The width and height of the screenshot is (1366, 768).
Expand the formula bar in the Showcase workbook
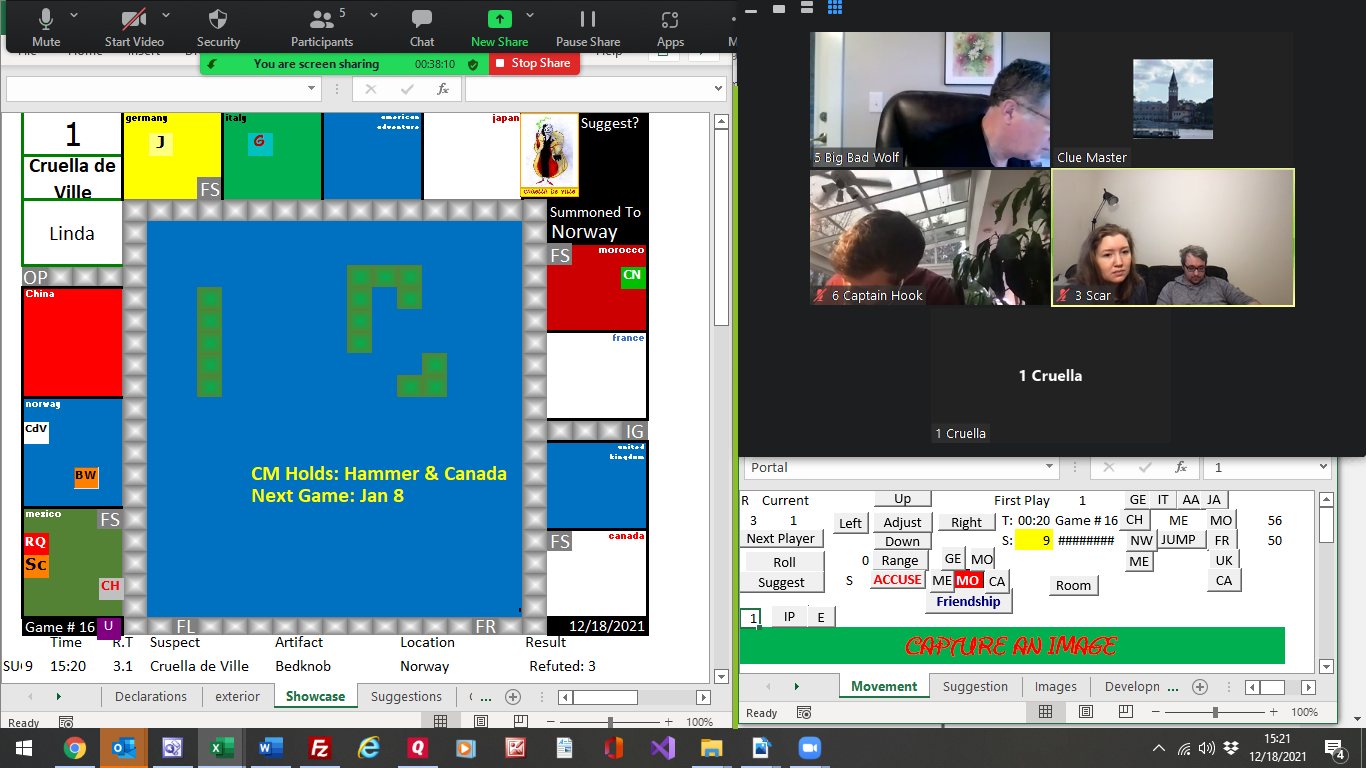point(717,89)
